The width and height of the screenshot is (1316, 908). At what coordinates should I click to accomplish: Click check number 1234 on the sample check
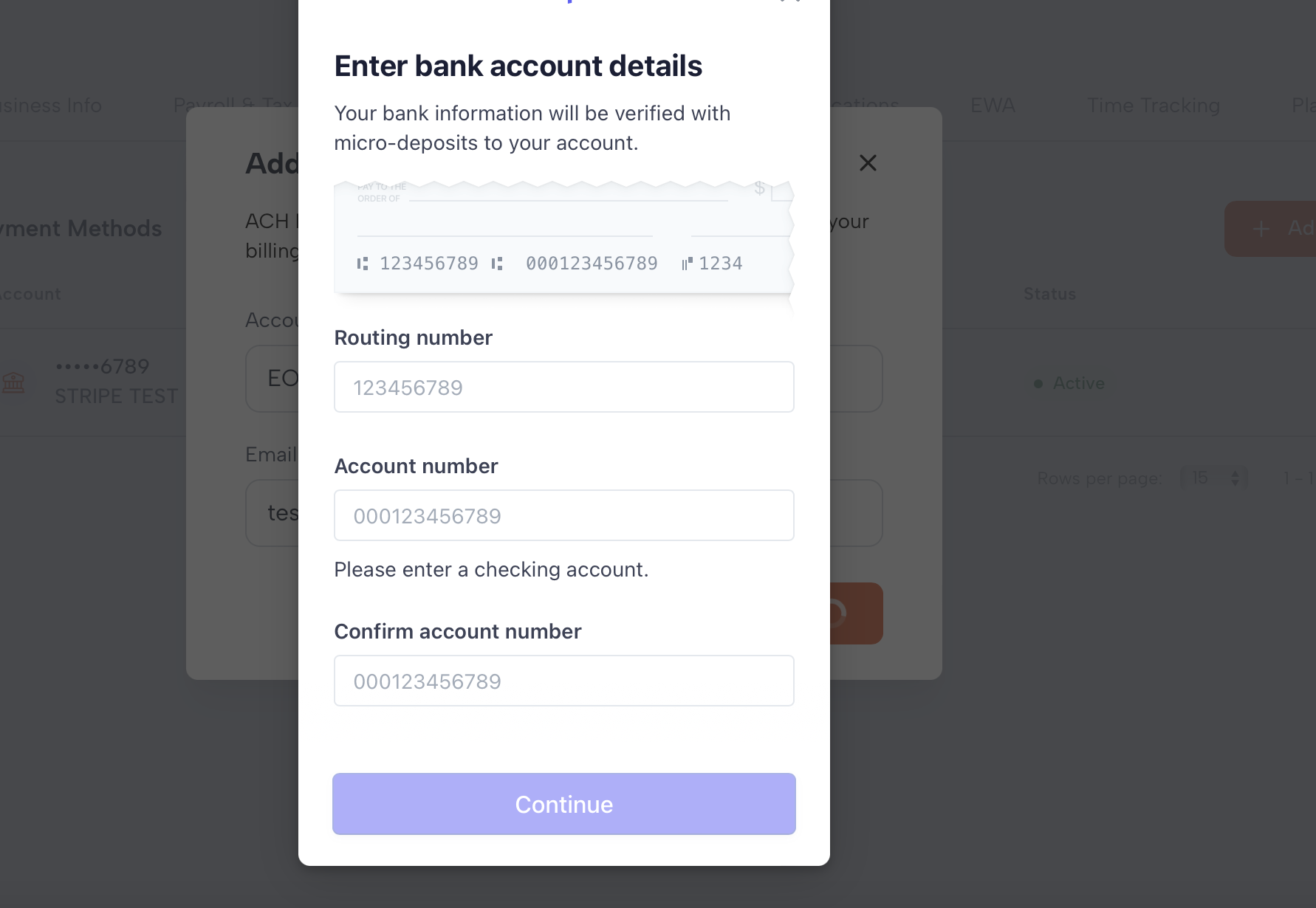tap(720, 264)
